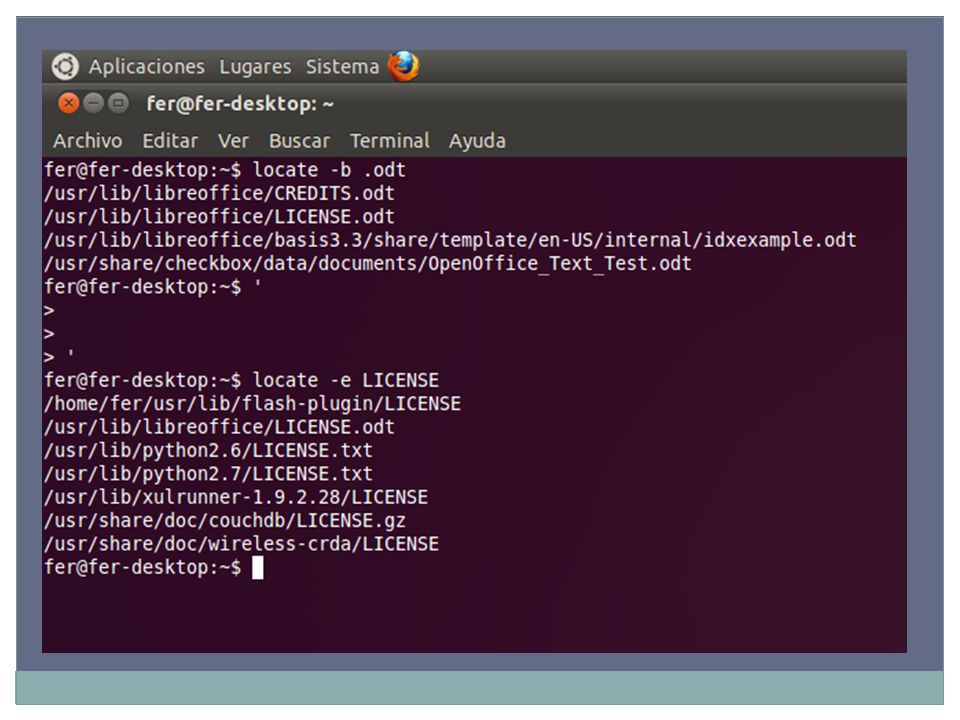The width and height of the screenshot is (960, 720).
Task: Close the fer@fer-desktop terminal window
Action: coord(69,103)
